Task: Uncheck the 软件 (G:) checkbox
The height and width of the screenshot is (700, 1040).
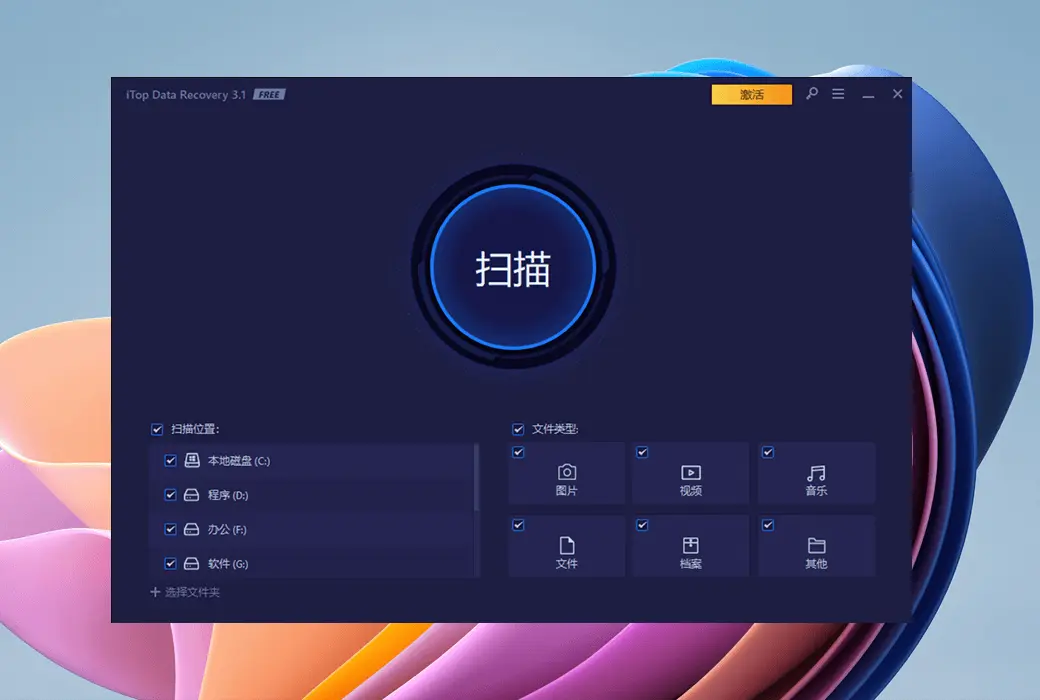Action: pyautogui.click(x=170, y=563)
